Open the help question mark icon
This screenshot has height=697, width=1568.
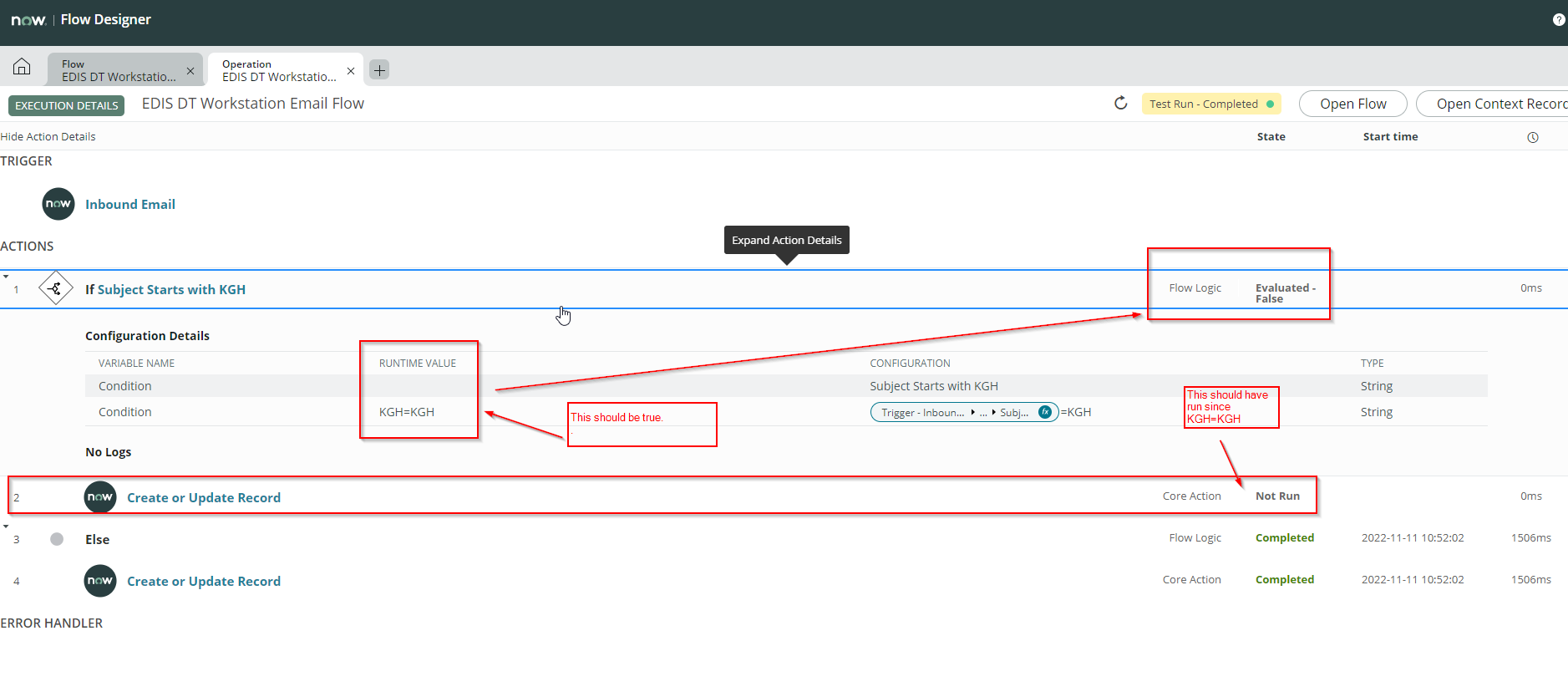[1559, 19]
